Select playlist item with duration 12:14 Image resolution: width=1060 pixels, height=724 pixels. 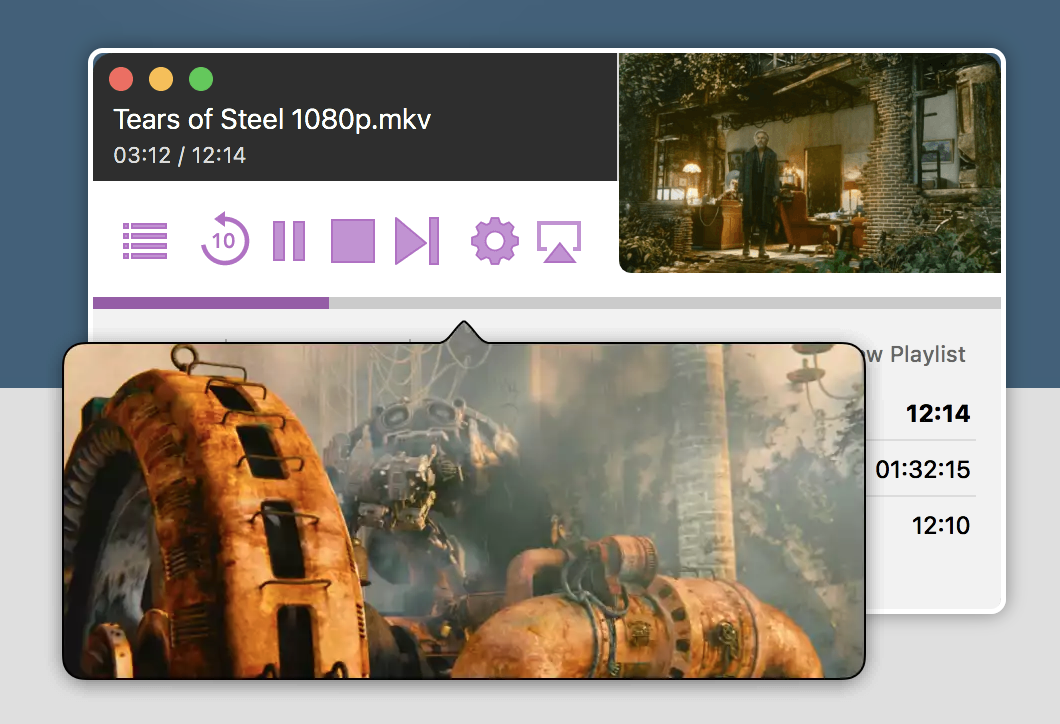coord(937,413)
